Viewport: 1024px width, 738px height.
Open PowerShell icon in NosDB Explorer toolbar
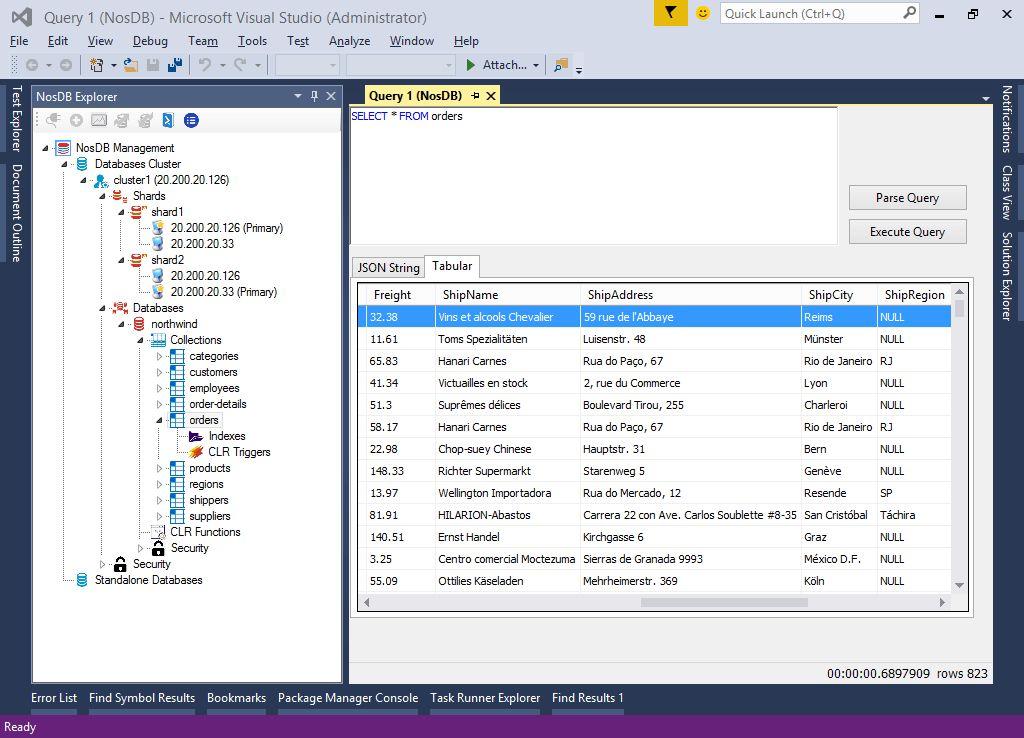(x=168, y=120)
